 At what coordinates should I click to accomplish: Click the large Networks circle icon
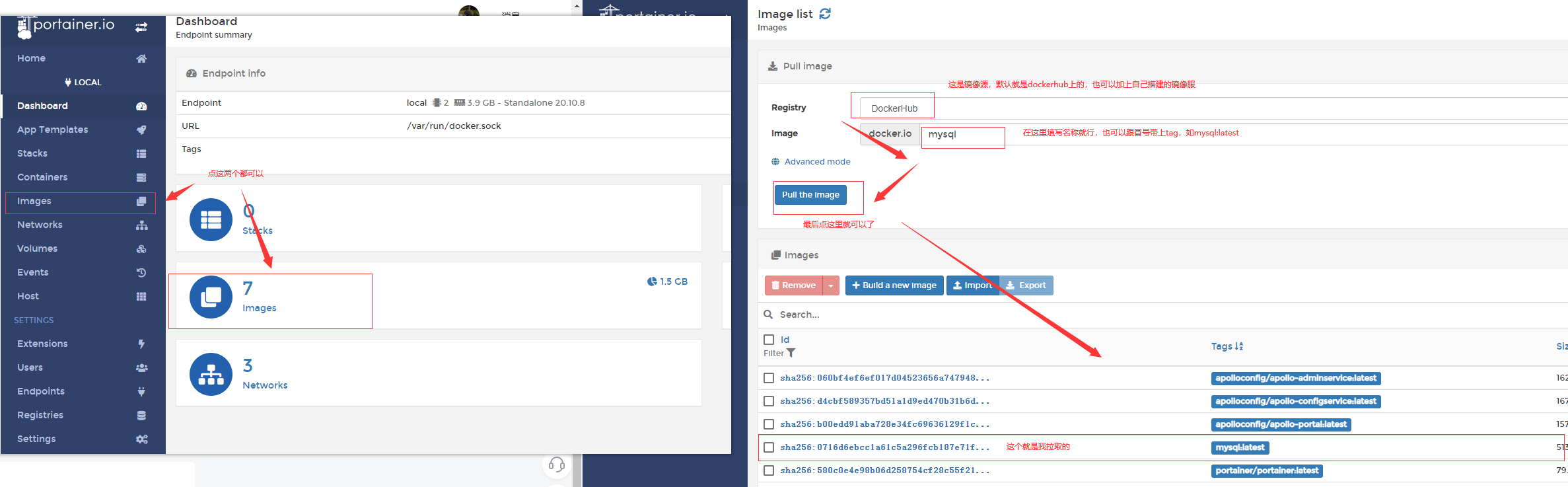tap(211, 374)
